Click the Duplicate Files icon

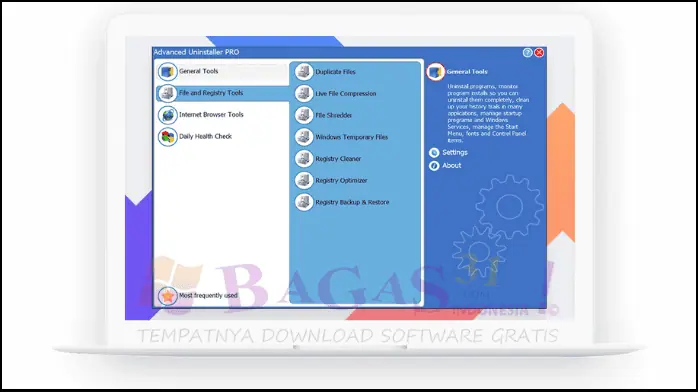[304, 72]
